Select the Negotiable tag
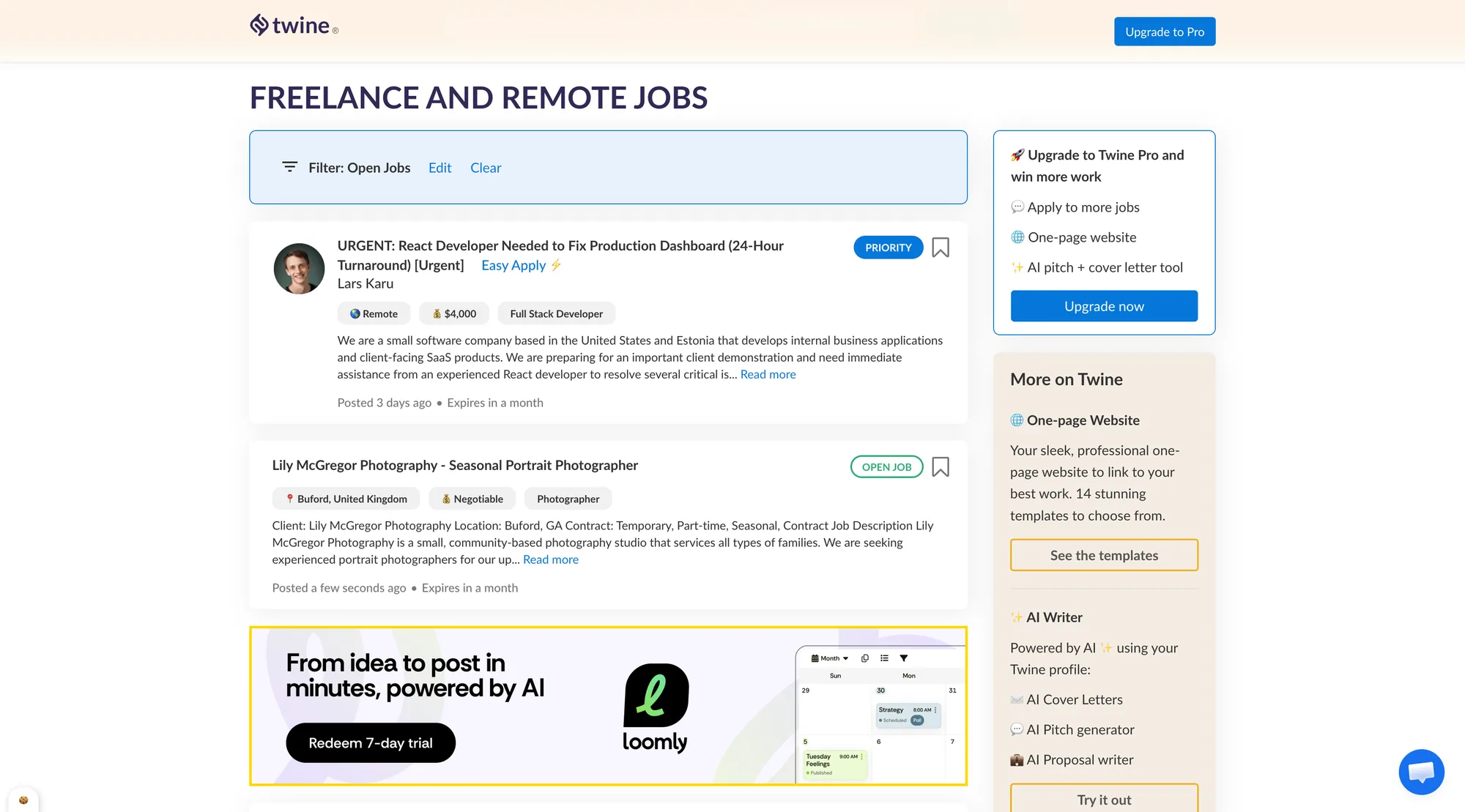The height and width of the screenshot is (812, 1465). pos(472,499)
